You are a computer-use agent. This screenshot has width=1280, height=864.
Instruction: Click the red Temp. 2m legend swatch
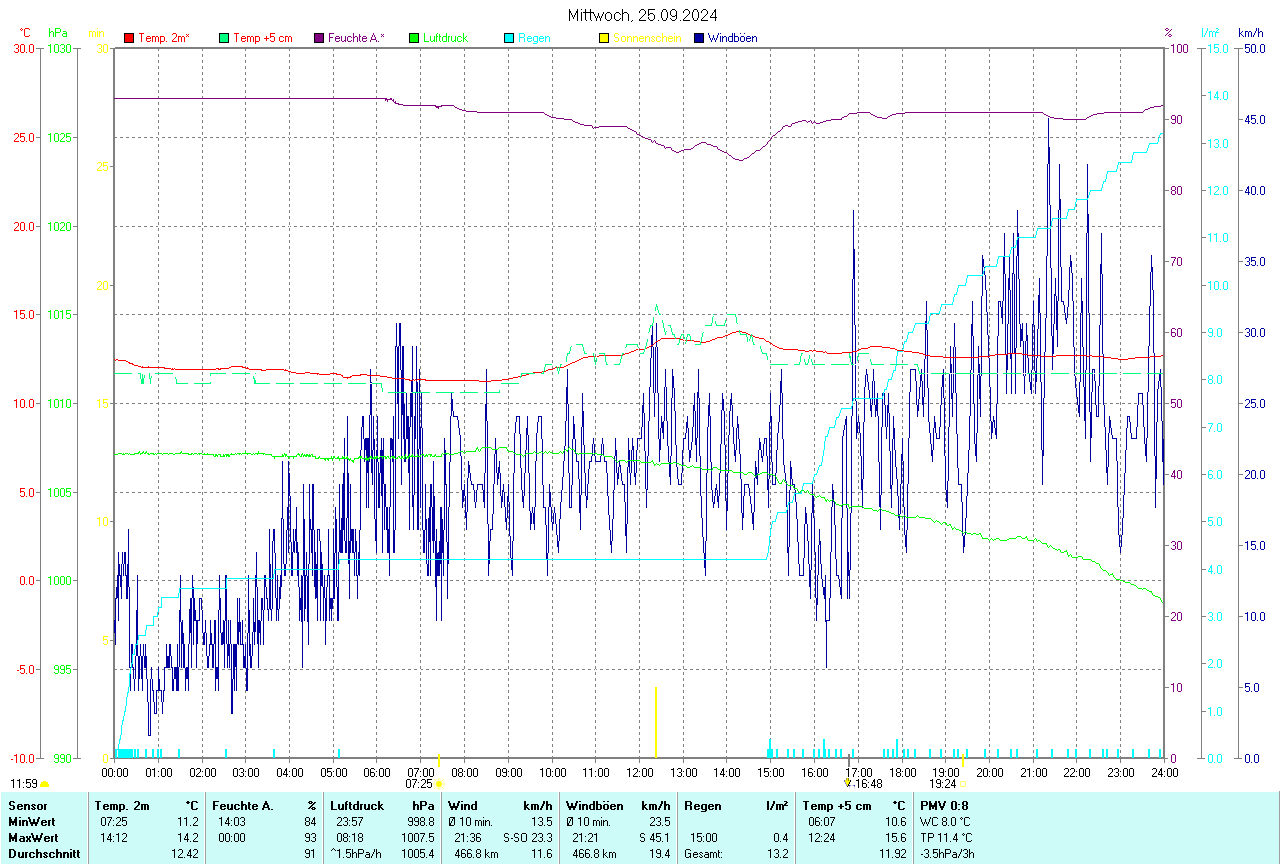click(129, 38)
